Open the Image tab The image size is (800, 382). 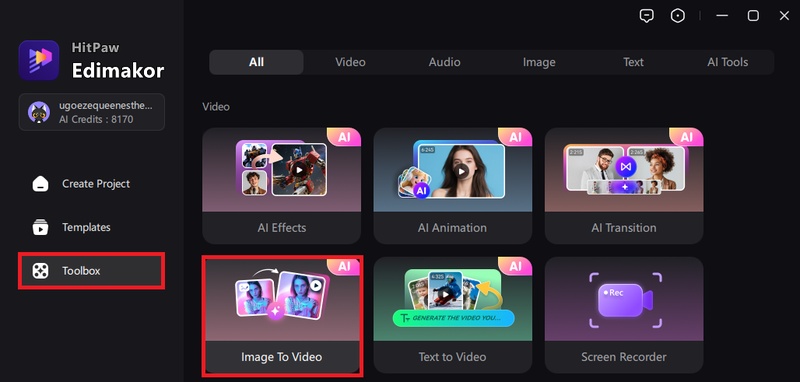[539, 62]
